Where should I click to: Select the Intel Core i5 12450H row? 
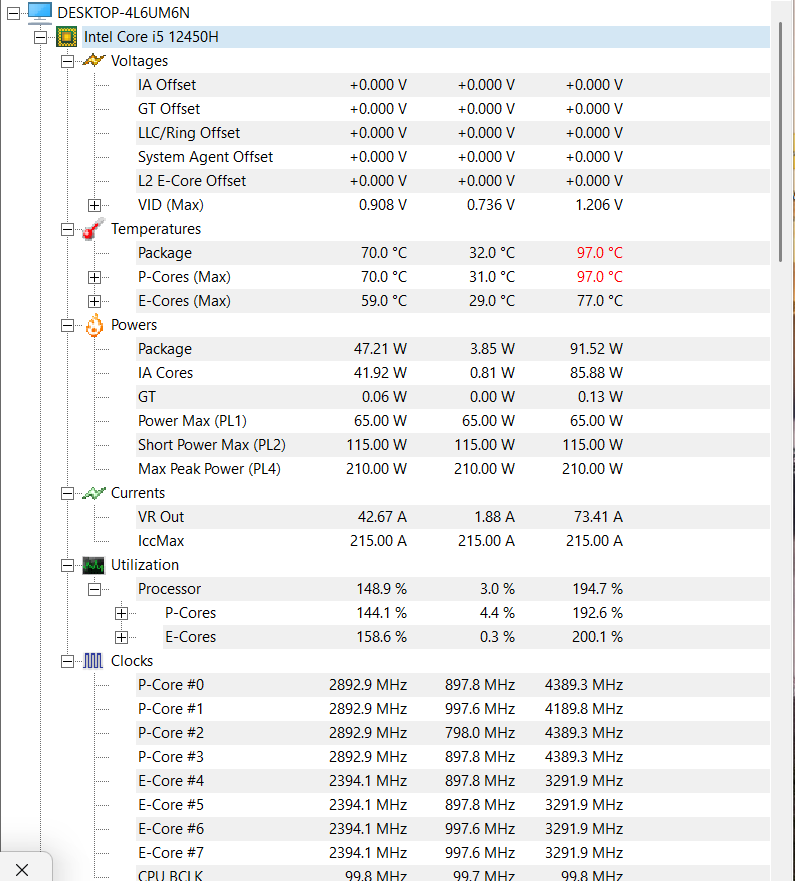425,37
